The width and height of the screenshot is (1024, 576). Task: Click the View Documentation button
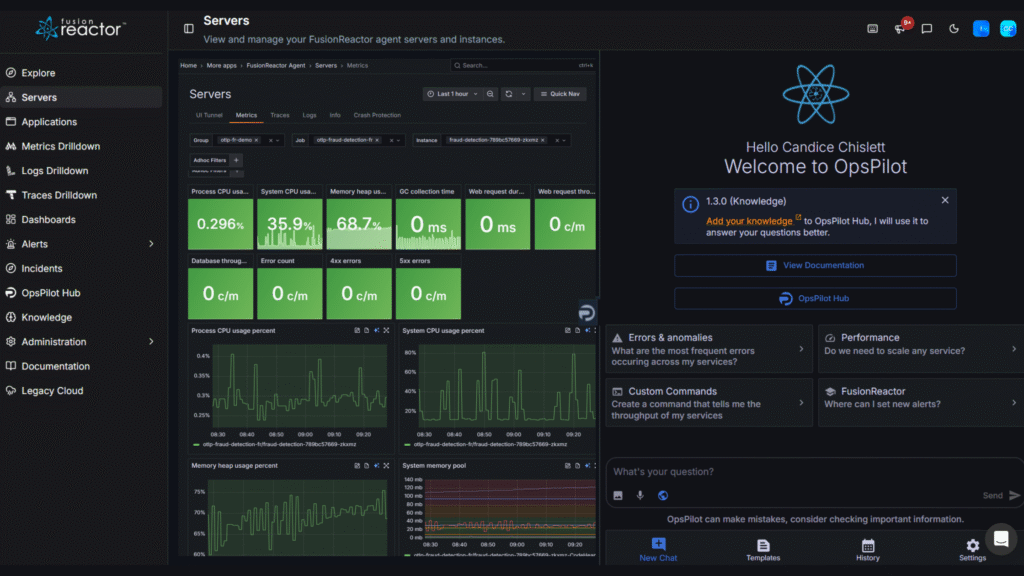815,265
